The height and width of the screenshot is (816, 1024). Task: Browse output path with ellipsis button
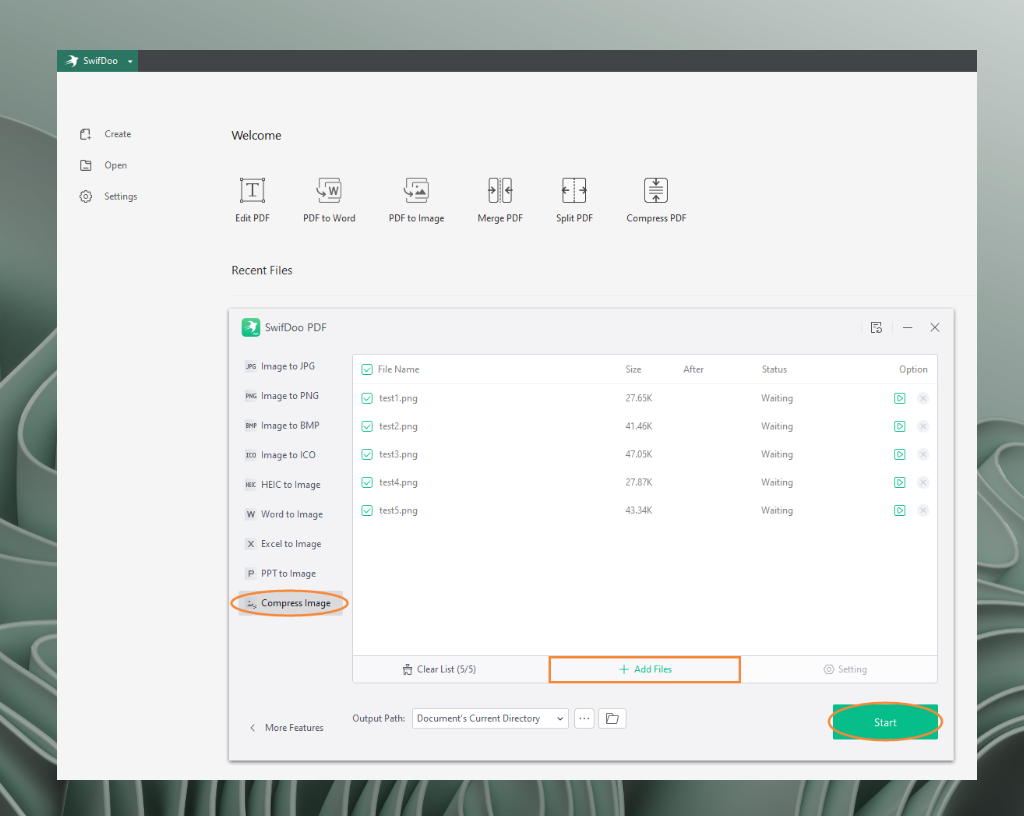click(584, 718)
